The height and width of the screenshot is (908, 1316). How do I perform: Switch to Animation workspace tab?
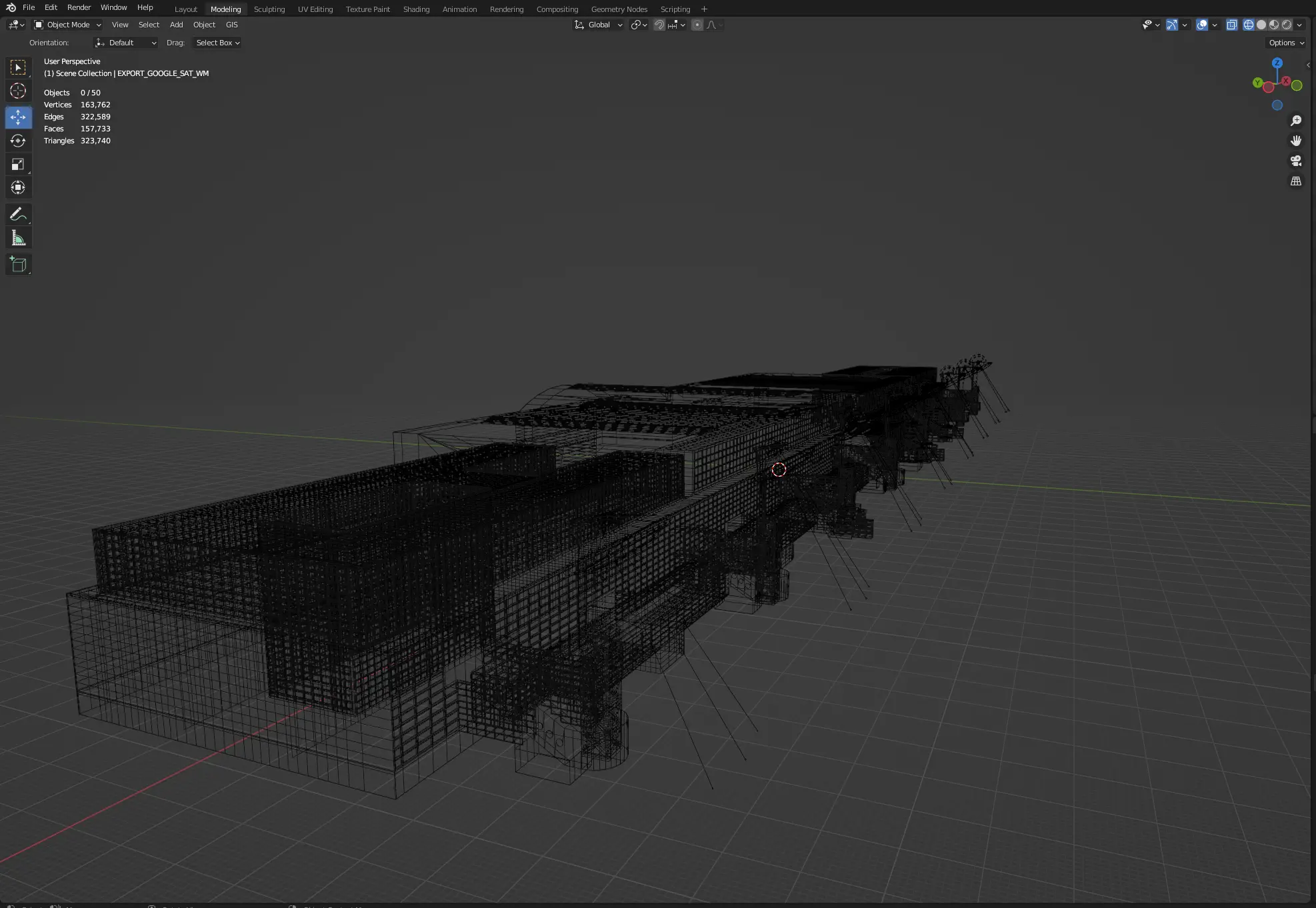[459, 9]
